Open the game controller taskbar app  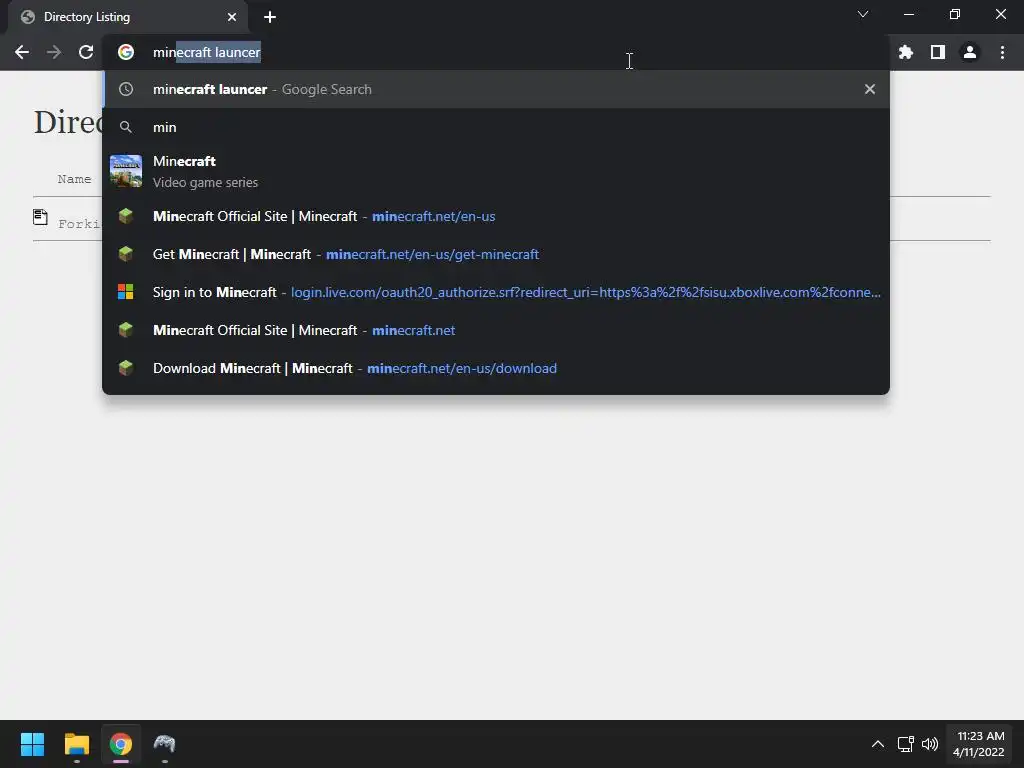tap(165, 744)
